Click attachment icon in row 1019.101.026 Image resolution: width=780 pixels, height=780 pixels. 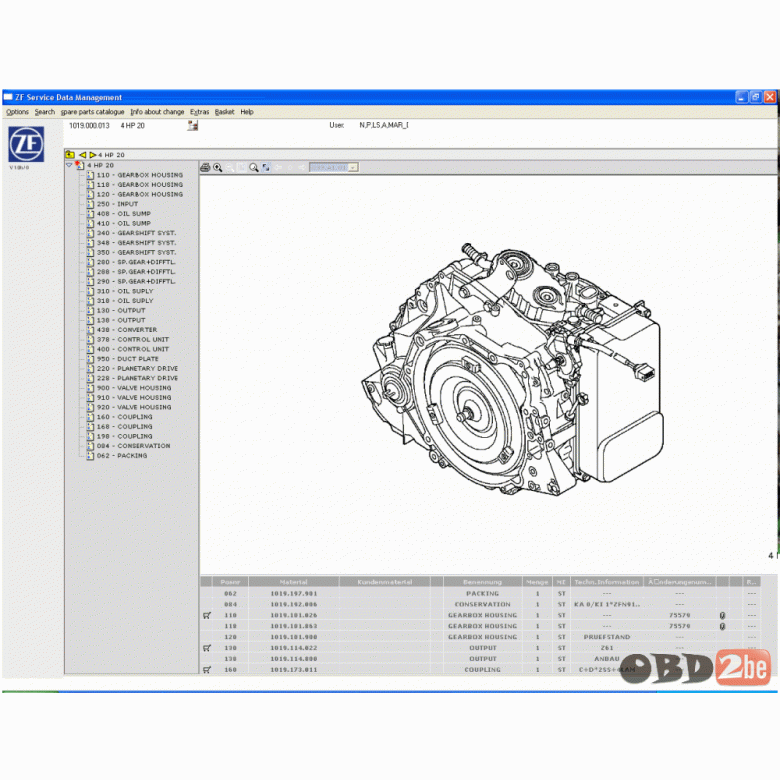[722, 615]
